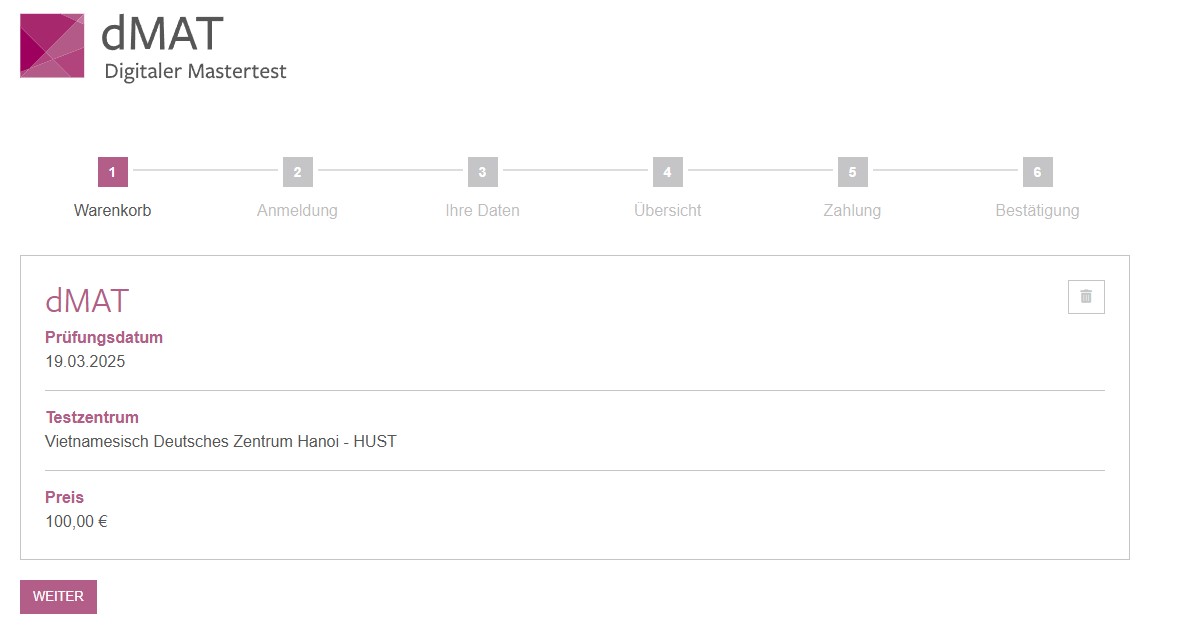
Task: Jump to the Zahlung step label
Action: 852,211
